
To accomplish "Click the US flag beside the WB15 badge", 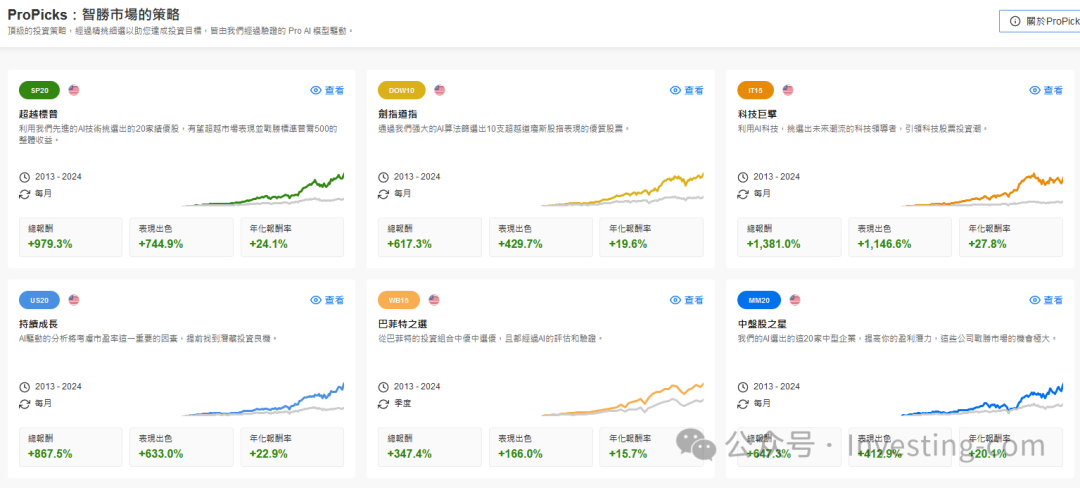I will point(434,300).
